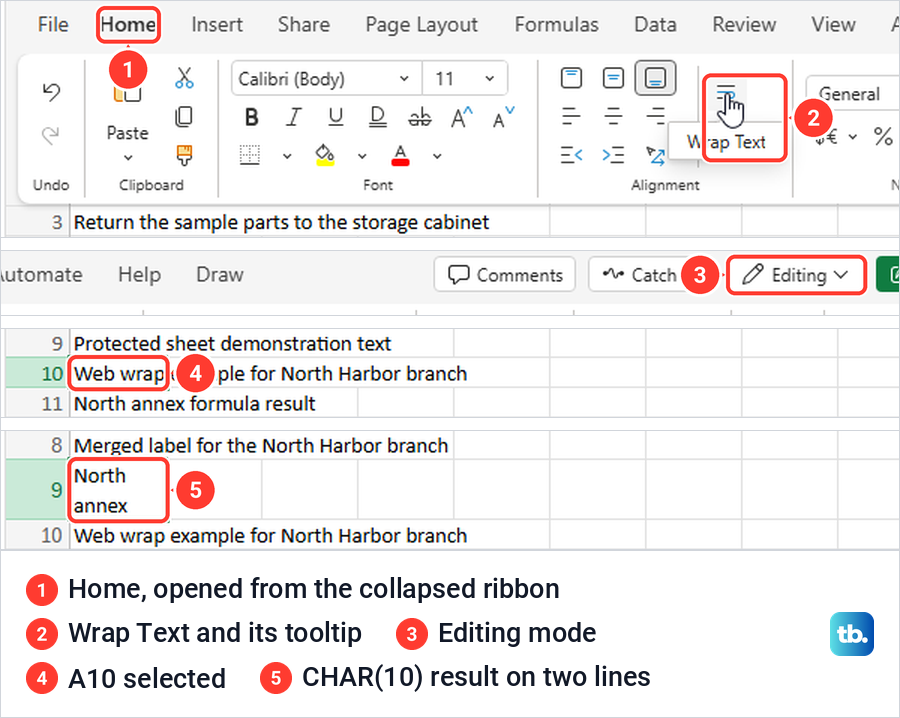Screen dimensions: 900x718
Task: Switch to the Data tab
Action: pyautogui.click(x=655, y=25)
